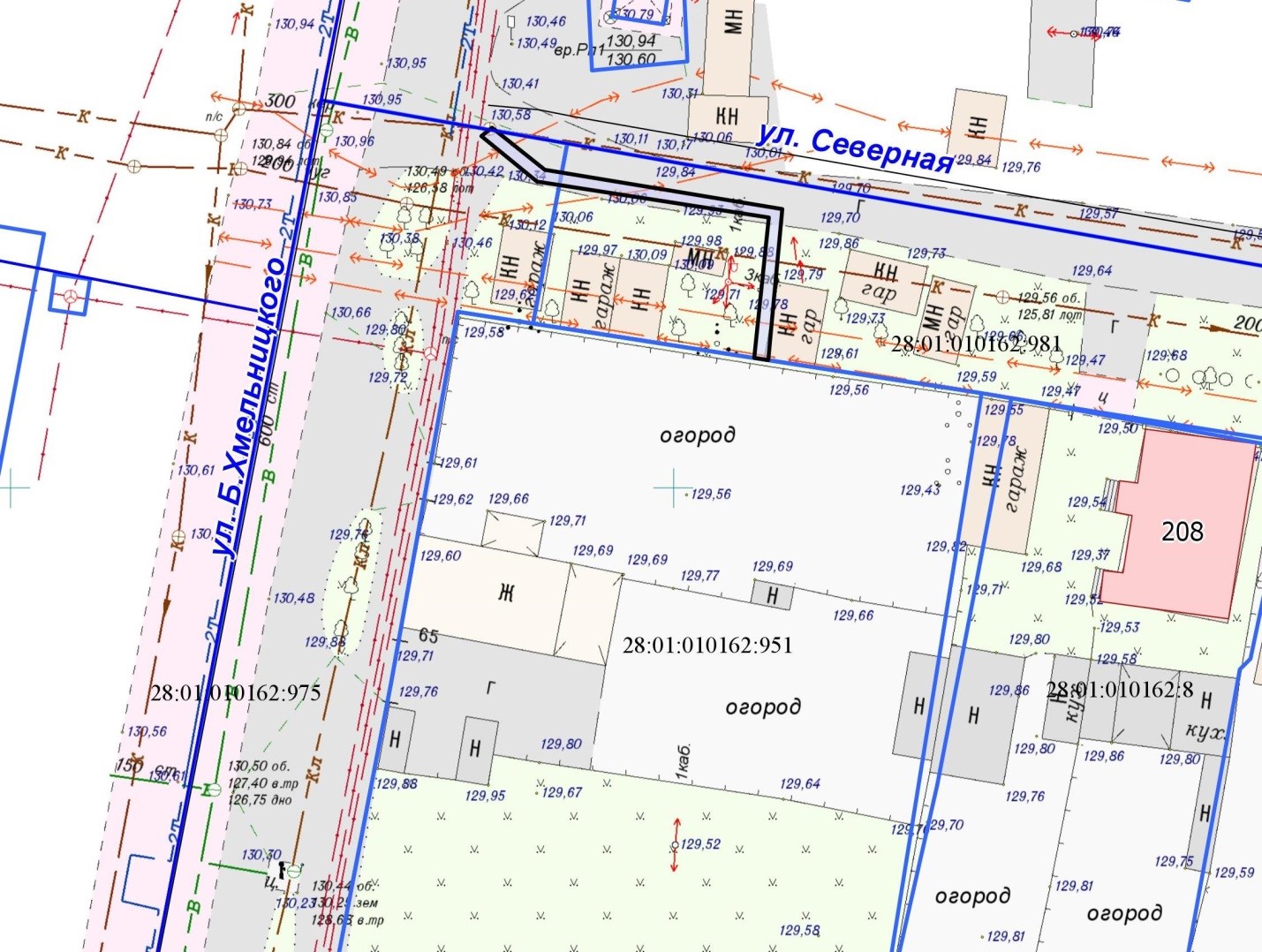Click the ер.Рп1 benchmark label
The width and height of the screenshot is (1262, 952).
coord(578,51)
